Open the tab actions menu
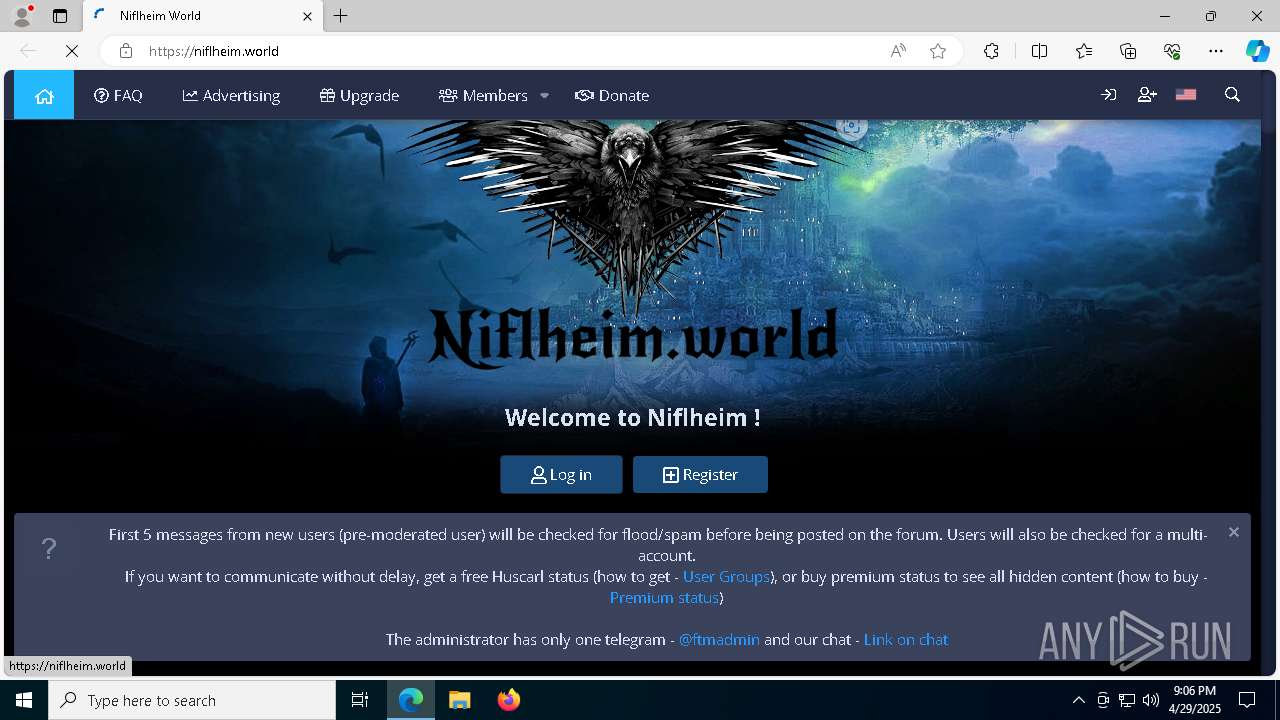The width and height of the screenshot is (1280, 720). coord(60,16)
